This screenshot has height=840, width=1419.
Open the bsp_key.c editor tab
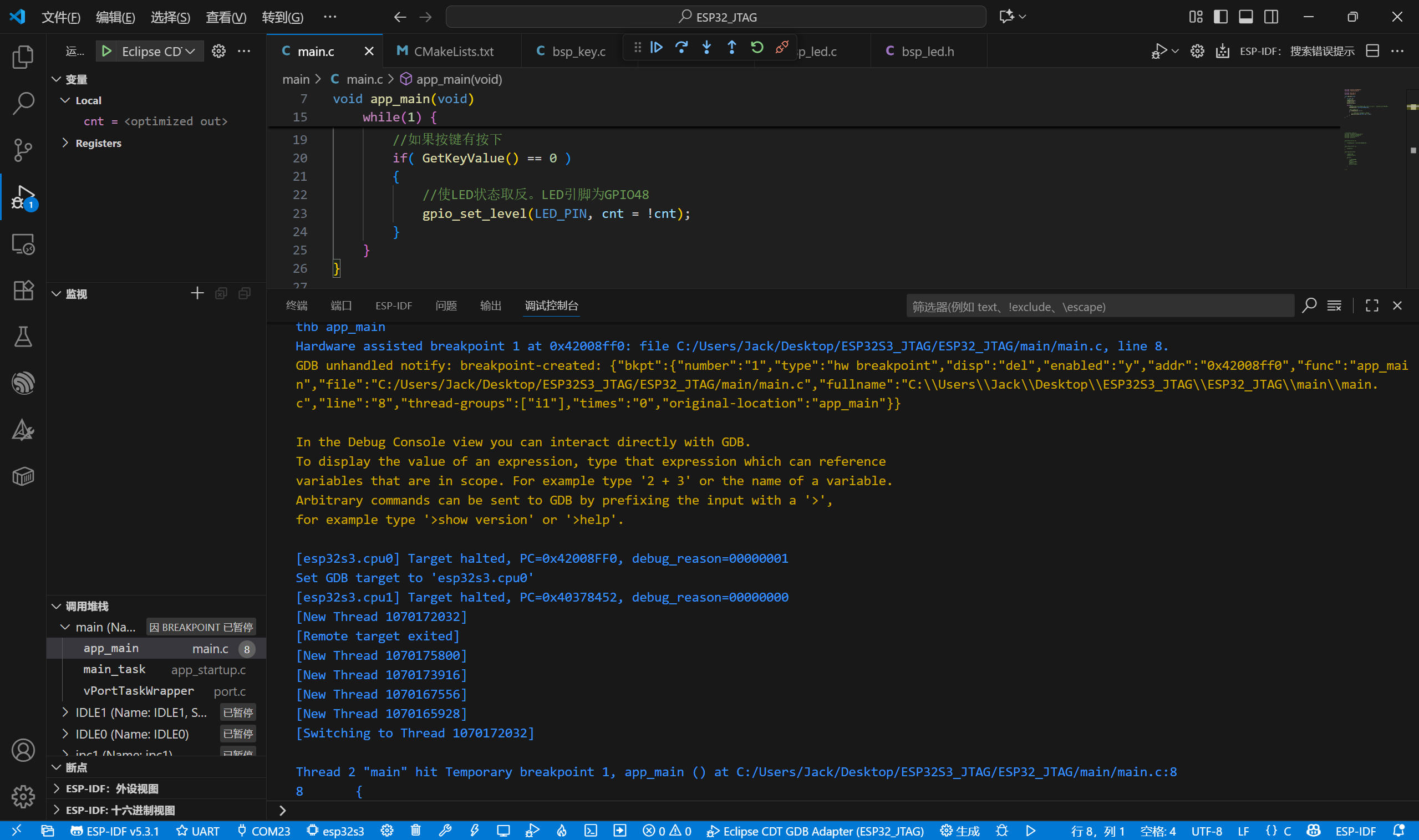tap(578, 52)
